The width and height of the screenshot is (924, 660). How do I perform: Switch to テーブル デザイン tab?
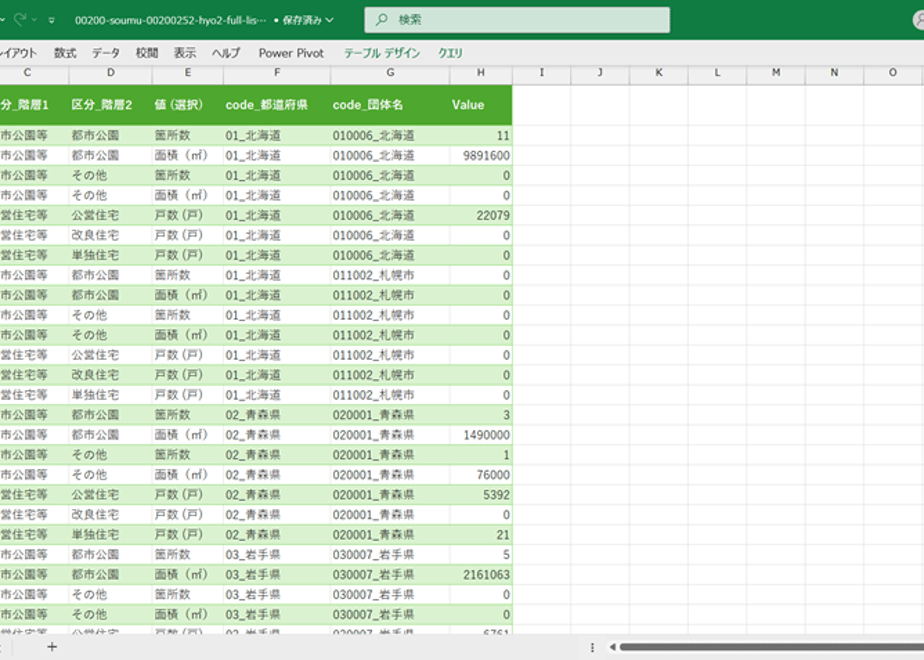coord(382,53)
